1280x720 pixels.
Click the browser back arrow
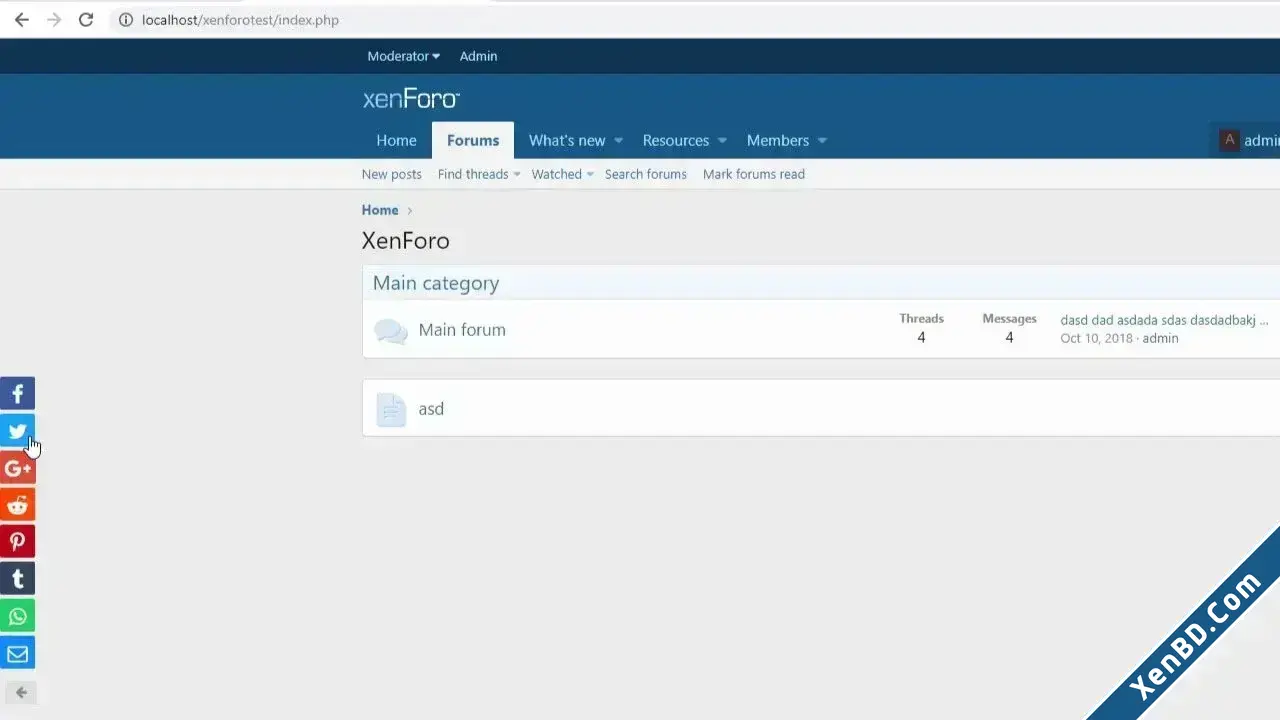[x=22, y=20]
